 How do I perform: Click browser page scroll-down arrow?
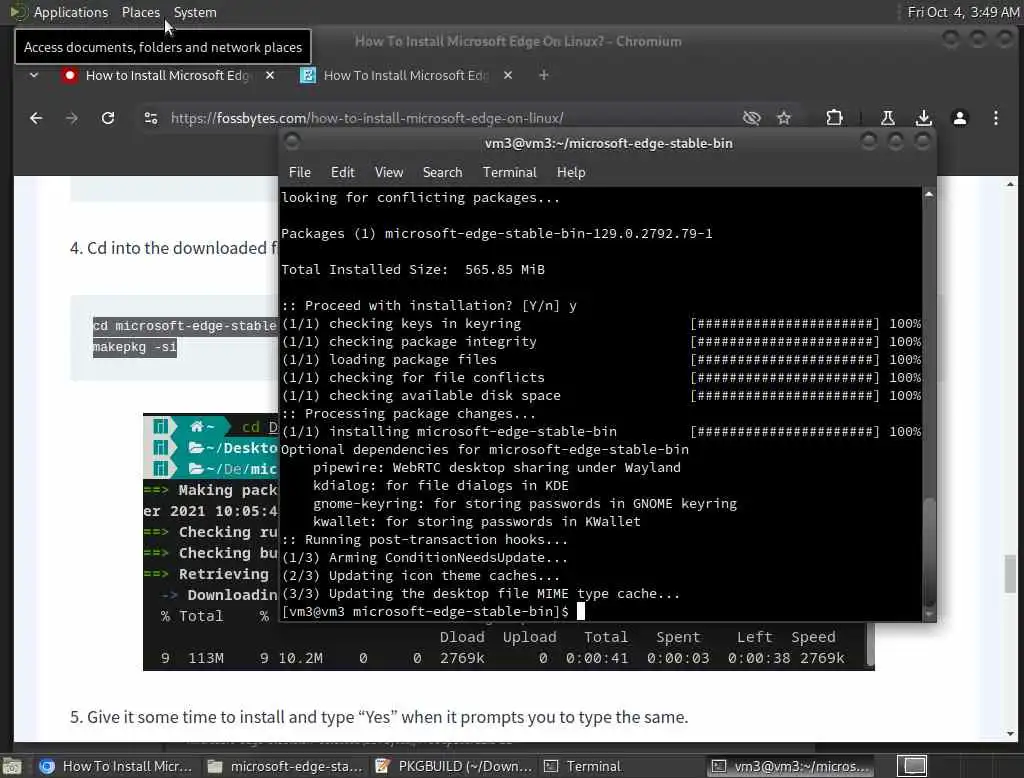1010,734
